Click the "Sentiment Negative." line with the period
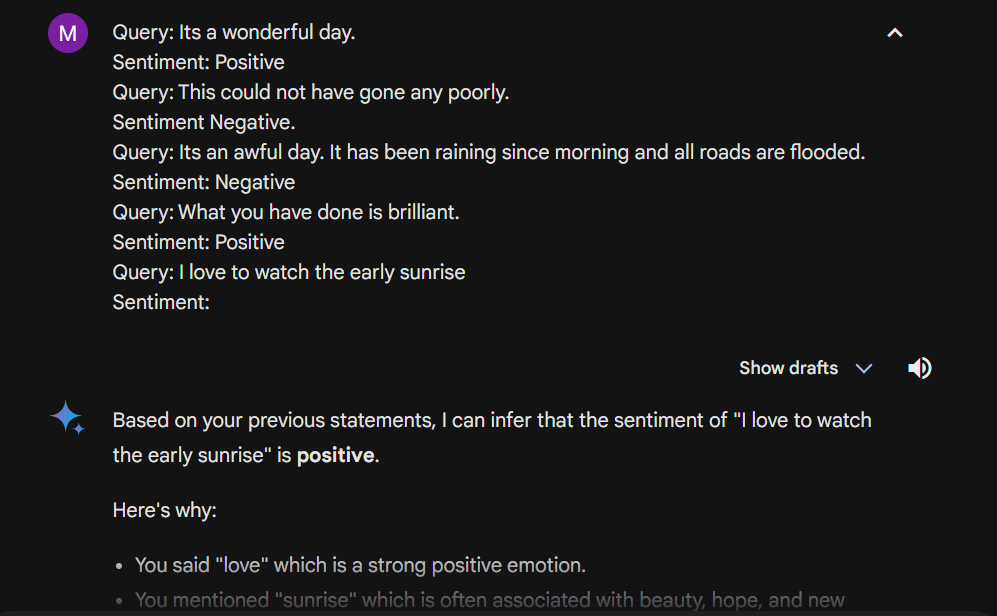 pyautogui.click(x=203, y=122)
